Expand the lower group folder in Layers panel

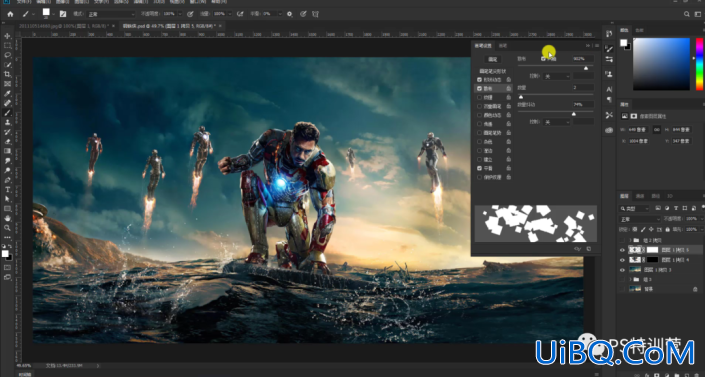point(630,279)
